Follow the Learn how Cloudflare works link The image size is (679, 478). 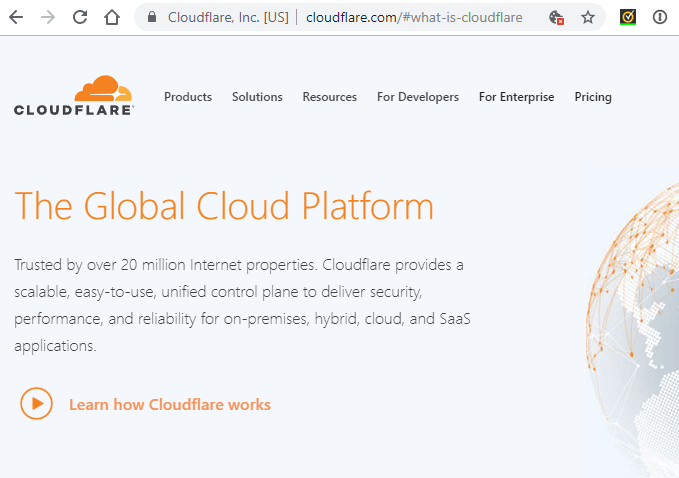[x=170, y=404]
